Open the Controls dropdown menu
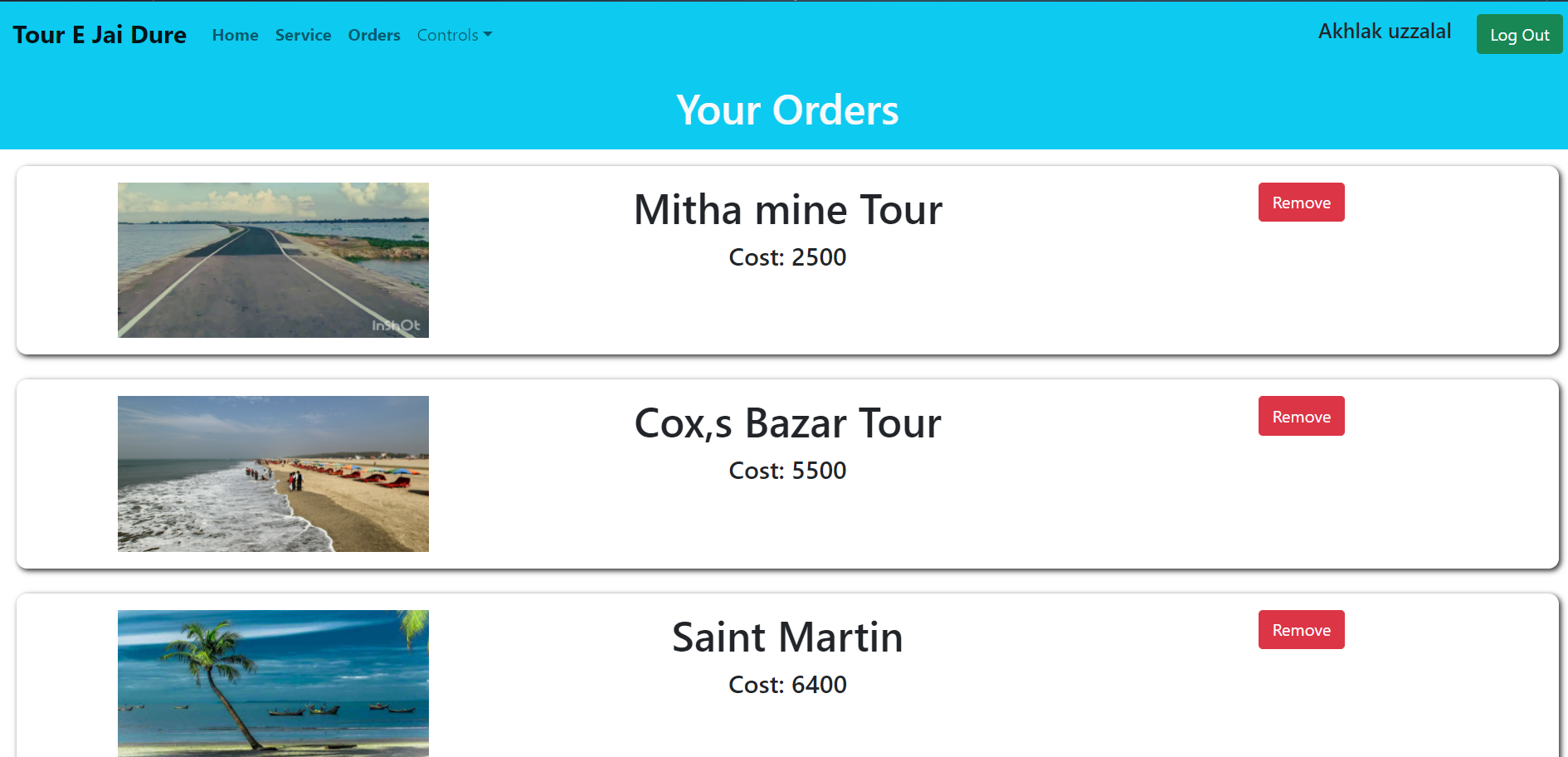 point(455,35)
